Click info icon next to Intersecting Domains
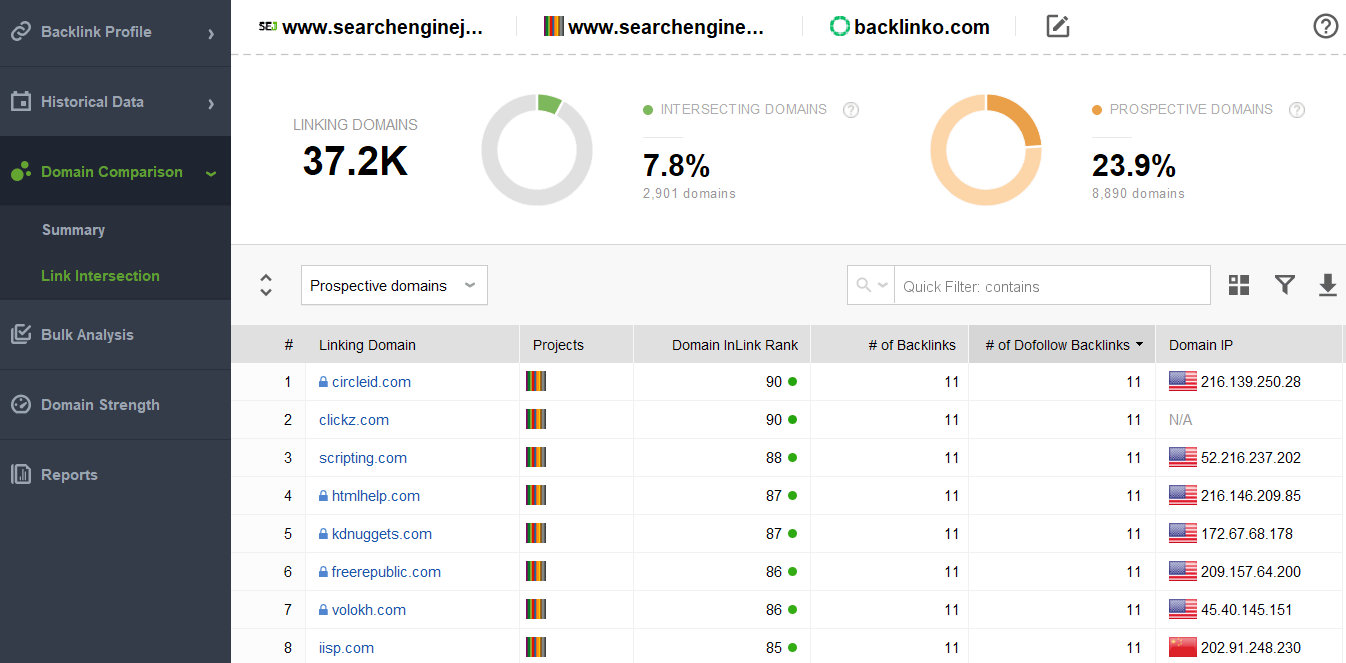Image resolution: width=1346 pixels, height=663 pixels. (x=851, y=110)
